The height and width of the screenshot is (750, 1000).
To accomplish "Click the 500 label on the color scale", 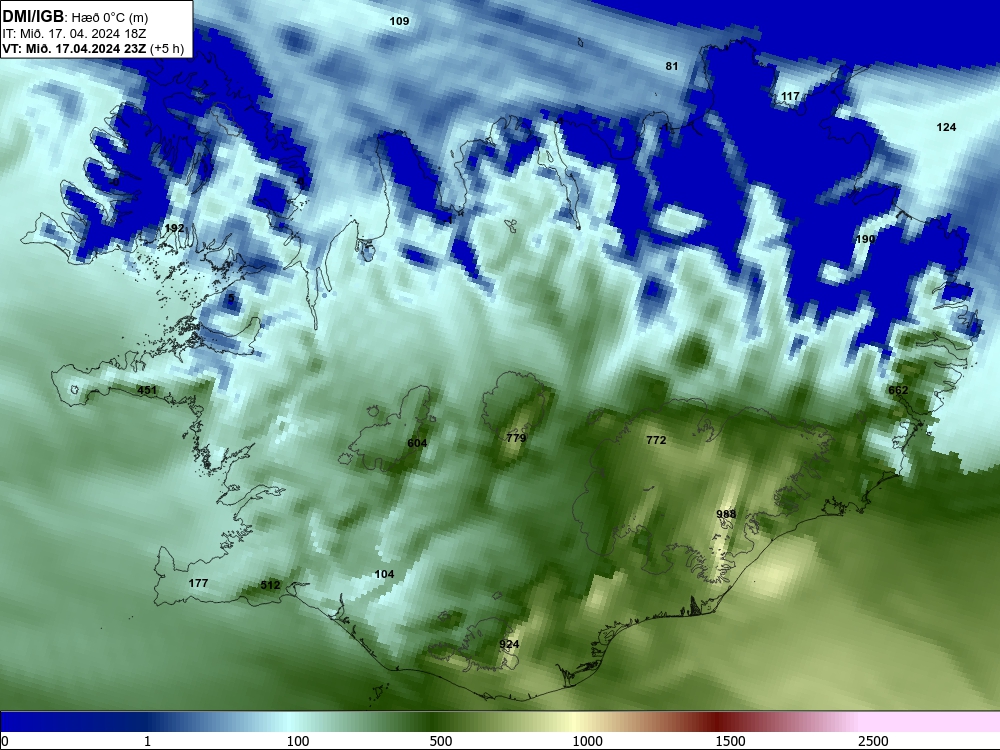I will click(441, 741).
